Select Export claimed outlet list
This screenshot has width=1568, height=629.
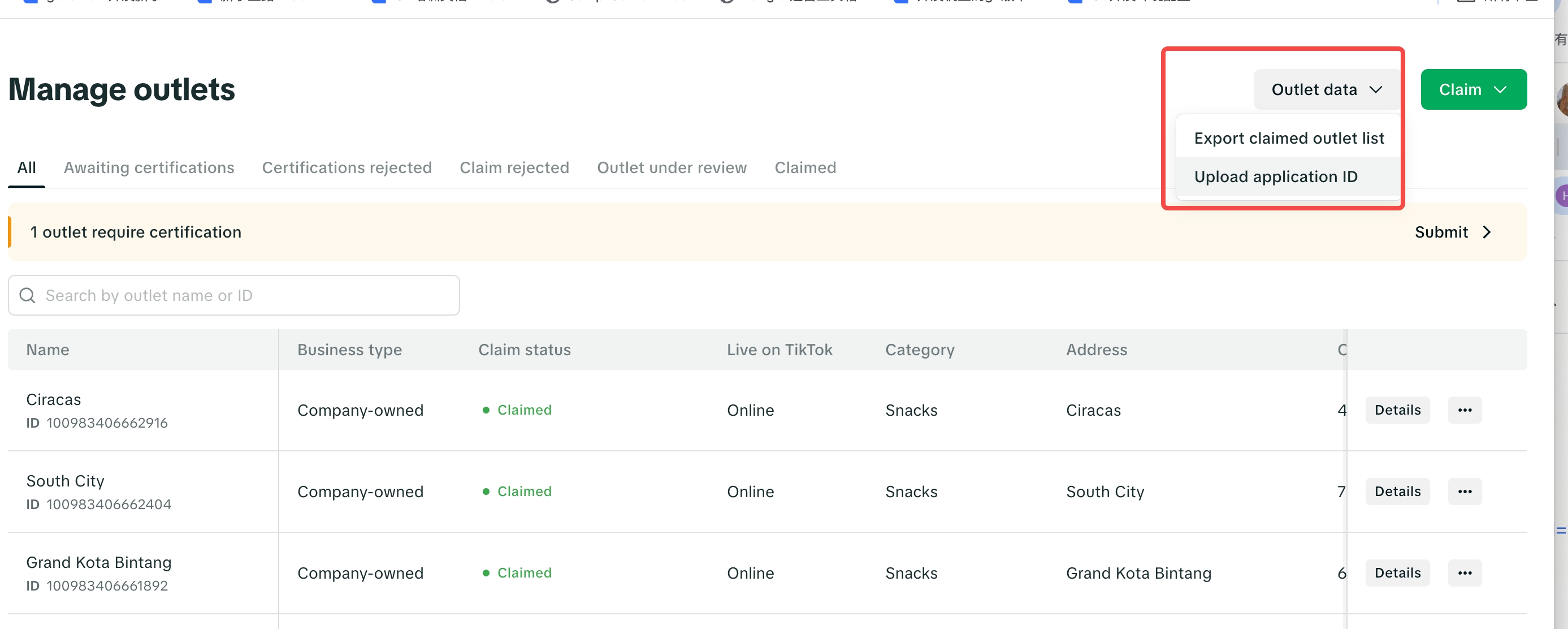[x=1289, y=138]
